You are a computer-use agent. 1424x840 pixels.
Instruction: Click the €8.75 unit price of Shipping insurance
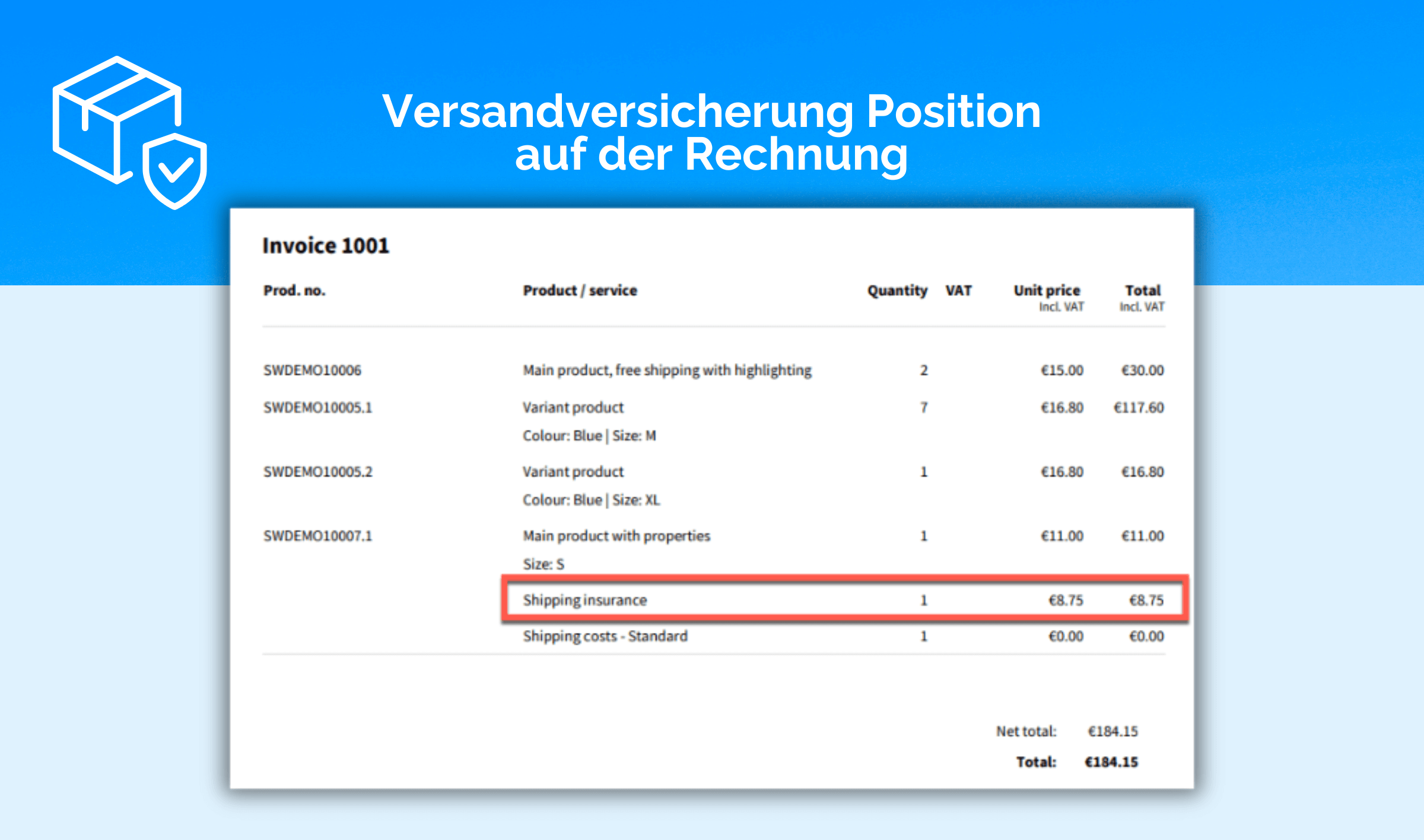pos(1066,600)
